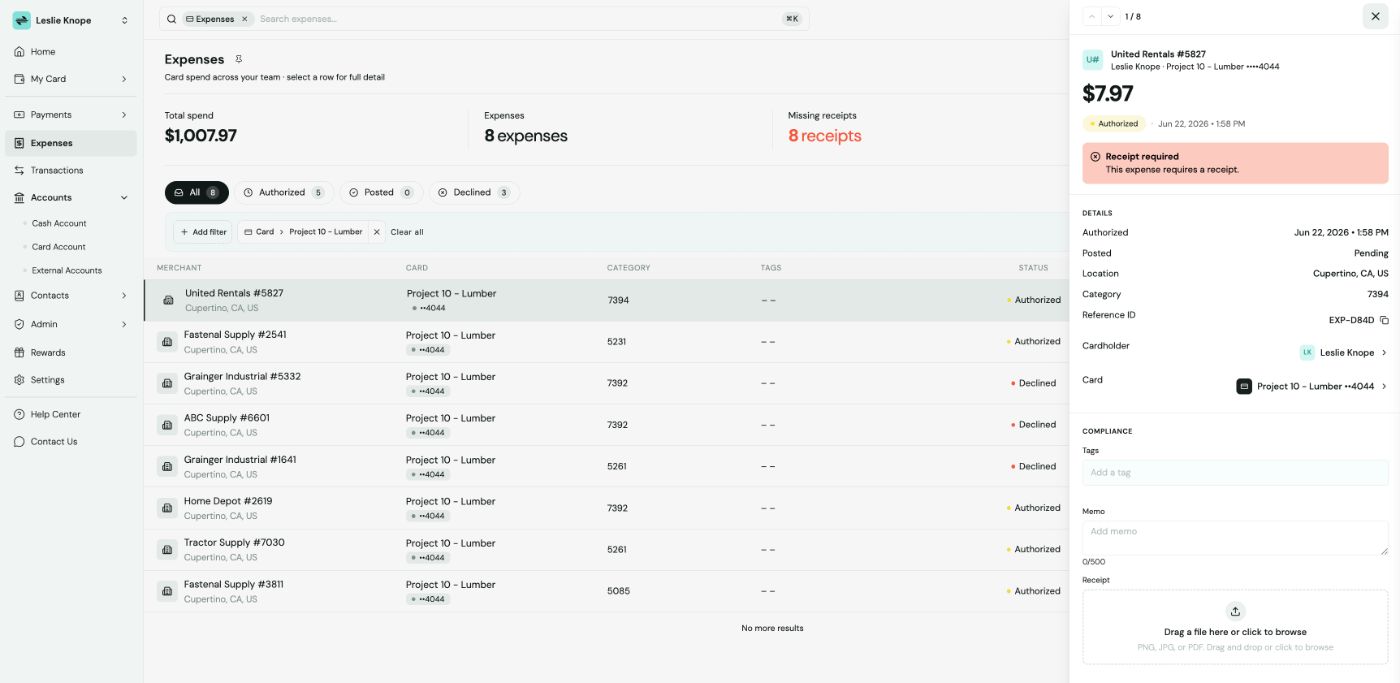Expand the My Card chevron
Image resolution: width=1400 pixels, height=683 pixels.
(124, 79)
